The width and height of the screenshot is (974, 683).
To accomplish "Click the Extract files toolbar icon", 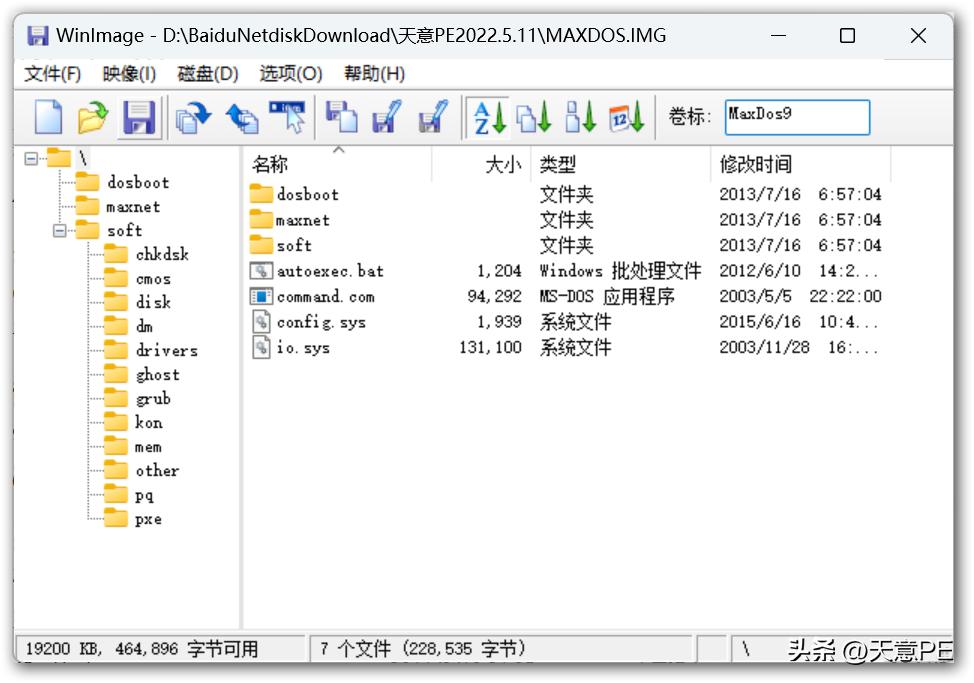I will click(193, 117).
